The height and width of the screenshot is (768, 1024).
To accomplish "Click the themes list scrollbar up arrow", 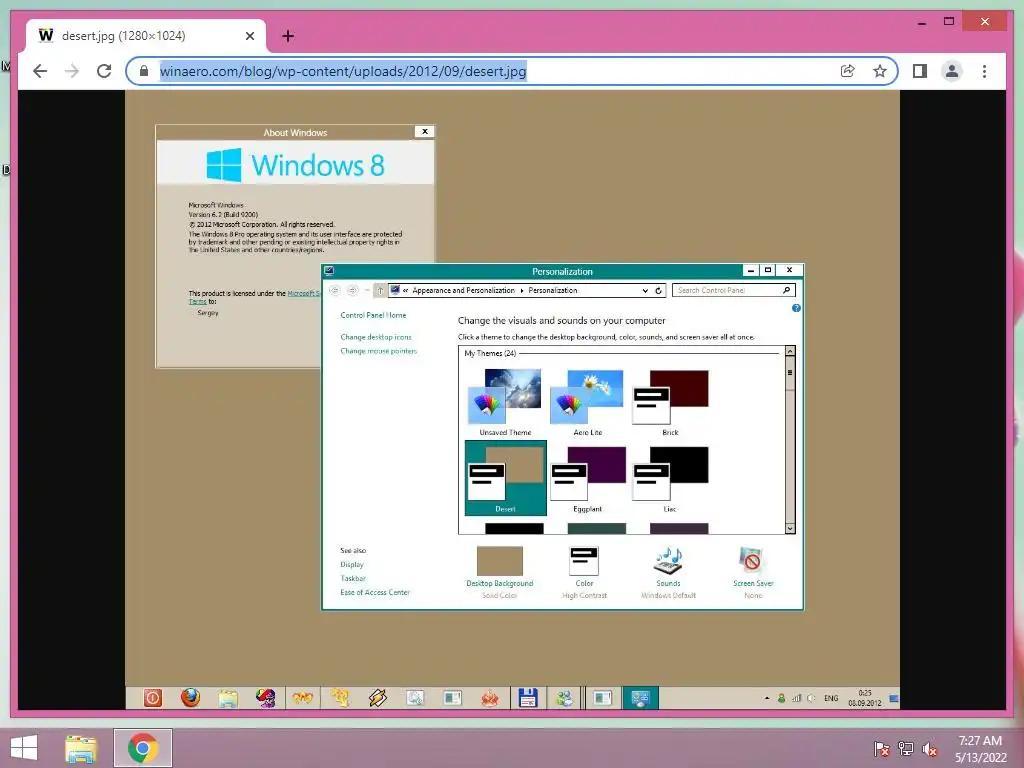I will point(790,352).
